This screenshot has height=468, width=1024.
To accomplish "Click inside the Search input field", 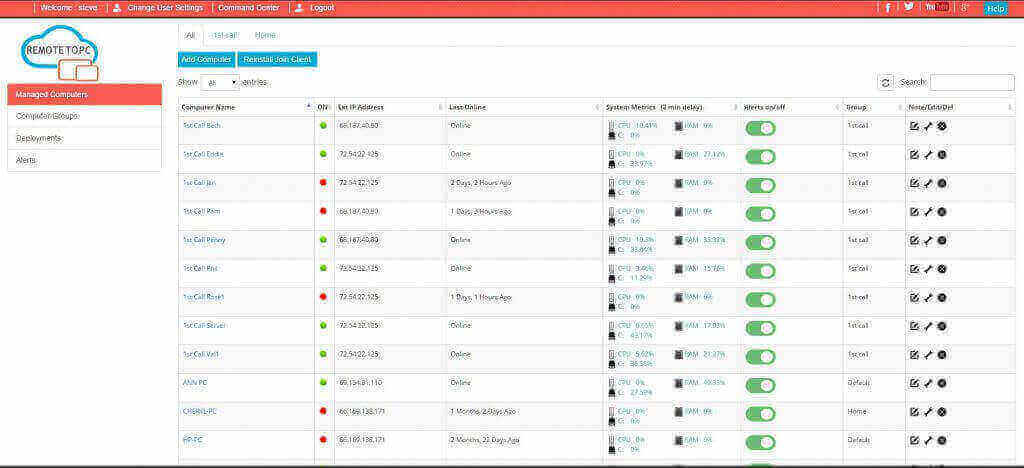I will tap(972, 83).
